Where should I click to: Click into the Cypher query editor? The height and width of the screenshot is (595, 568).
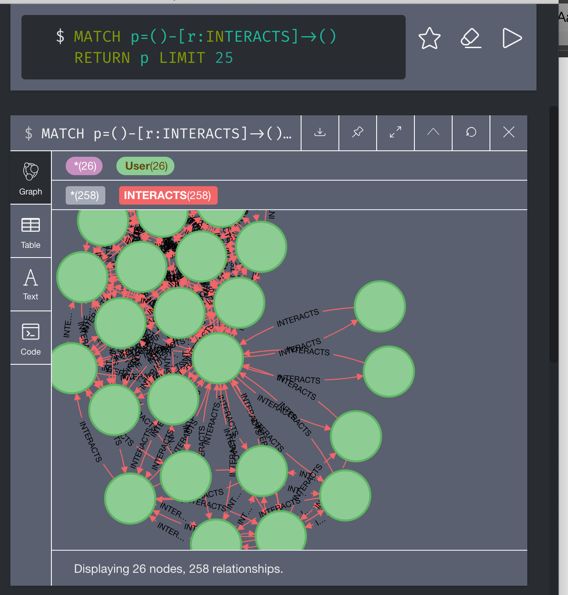[214, 47]
